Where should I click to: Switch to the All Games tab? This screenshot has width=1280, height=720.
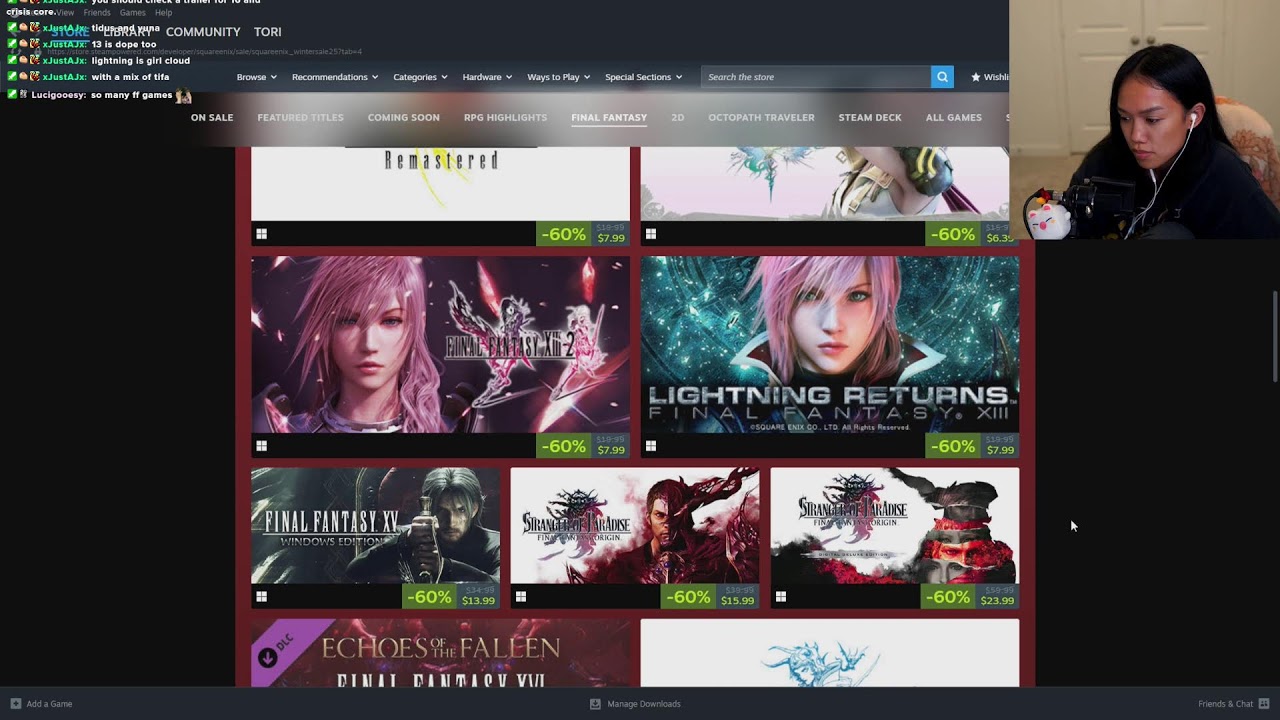click(954, 118)
